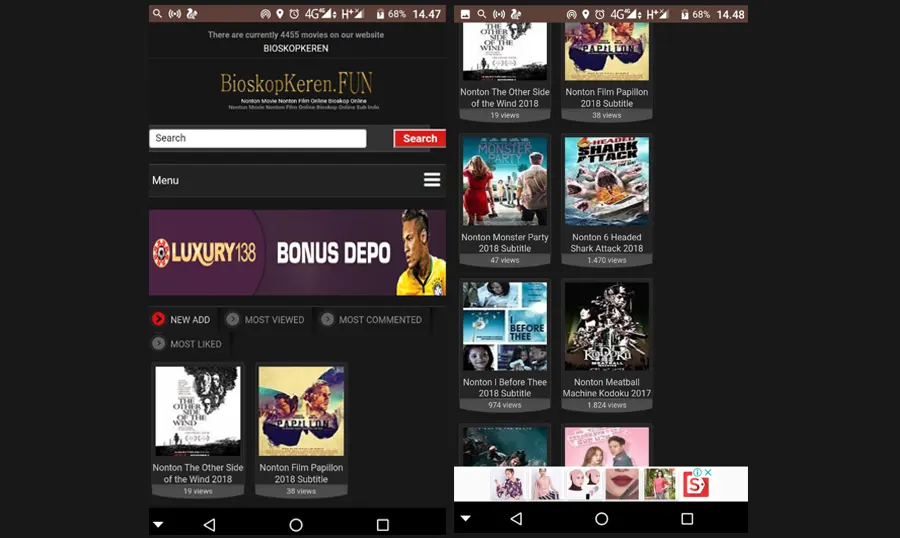Open the 6 Headed Shark Attack poster
The image size is (900, 538).
(x=607, y=181)
